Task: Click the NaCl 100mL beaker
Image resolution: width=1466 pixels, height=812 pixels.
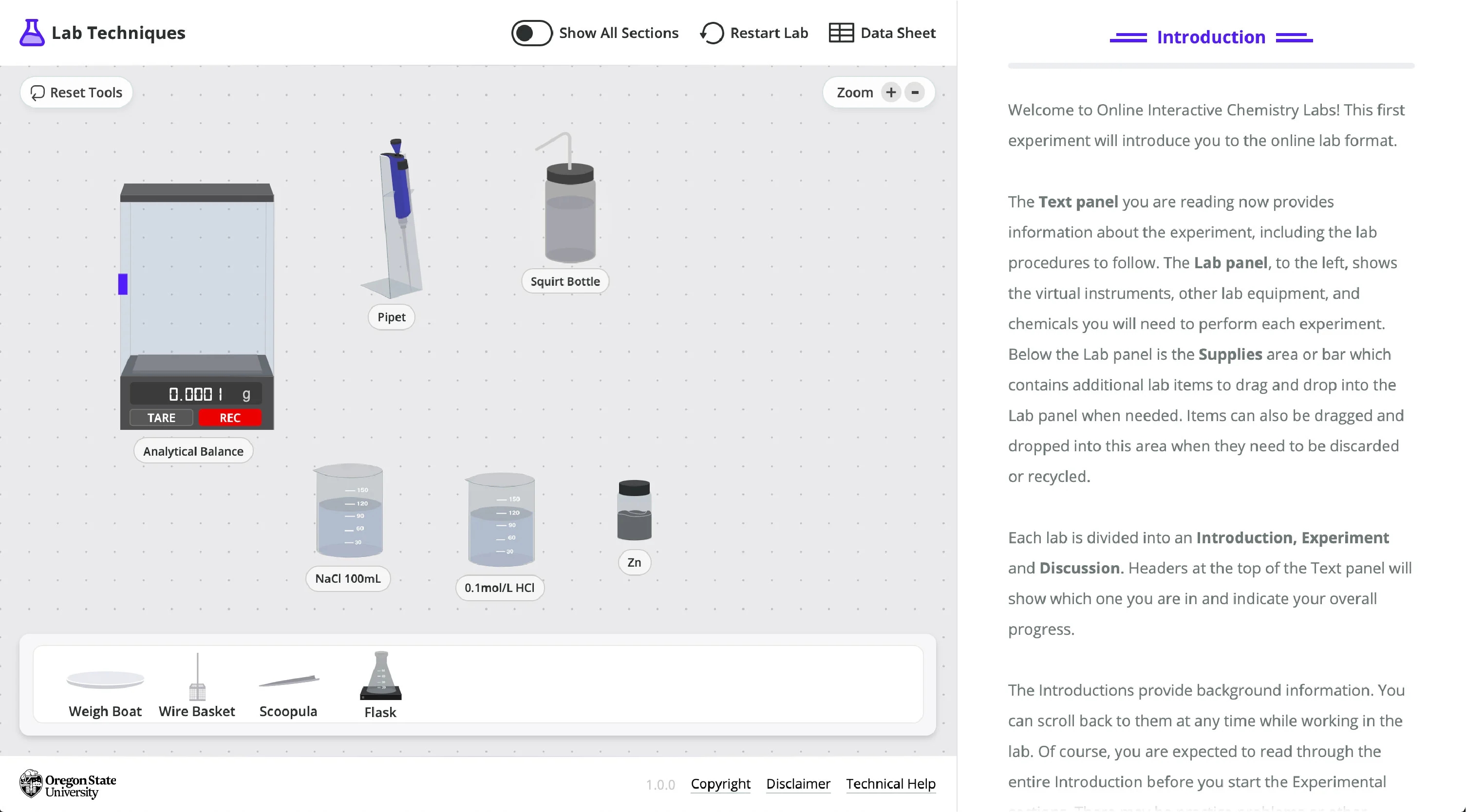Action: [x=349, y=510]
